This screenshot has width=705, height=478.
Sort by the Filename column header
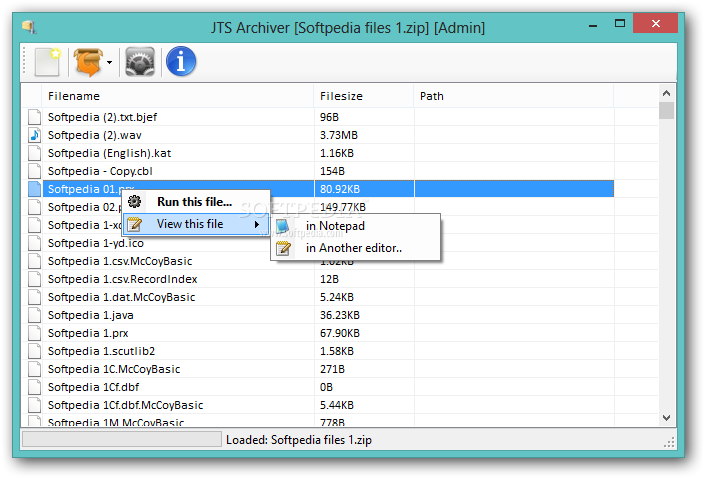tap(178, 96)
